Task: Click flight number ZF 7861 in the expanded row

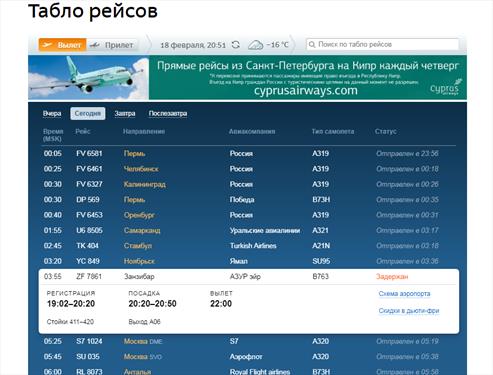Action: 89,276
